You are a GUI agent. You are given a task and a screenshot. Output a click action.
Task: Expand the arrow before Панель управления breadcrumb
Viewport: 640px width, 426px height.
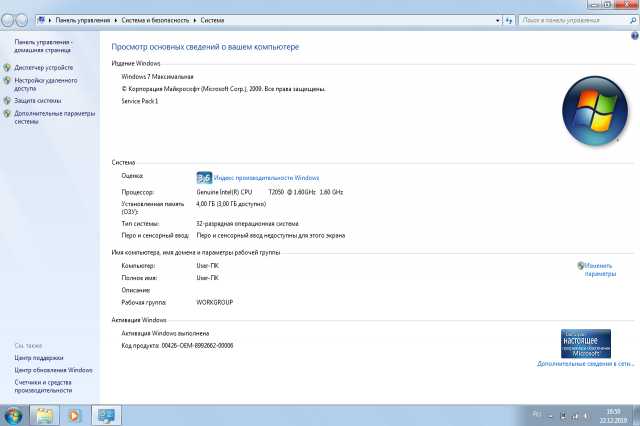point(50,20)
